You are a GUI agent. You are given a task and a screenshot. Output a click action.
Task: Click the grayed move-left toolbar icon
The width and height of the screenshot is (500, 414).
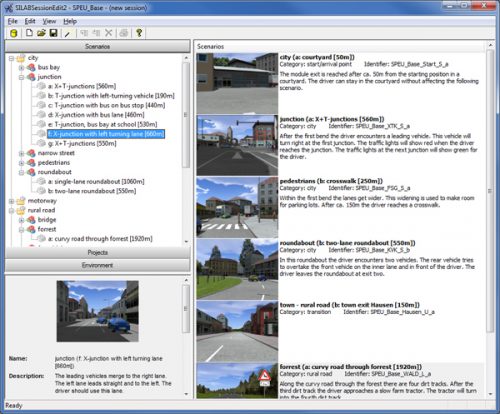(x=84, y=33)
